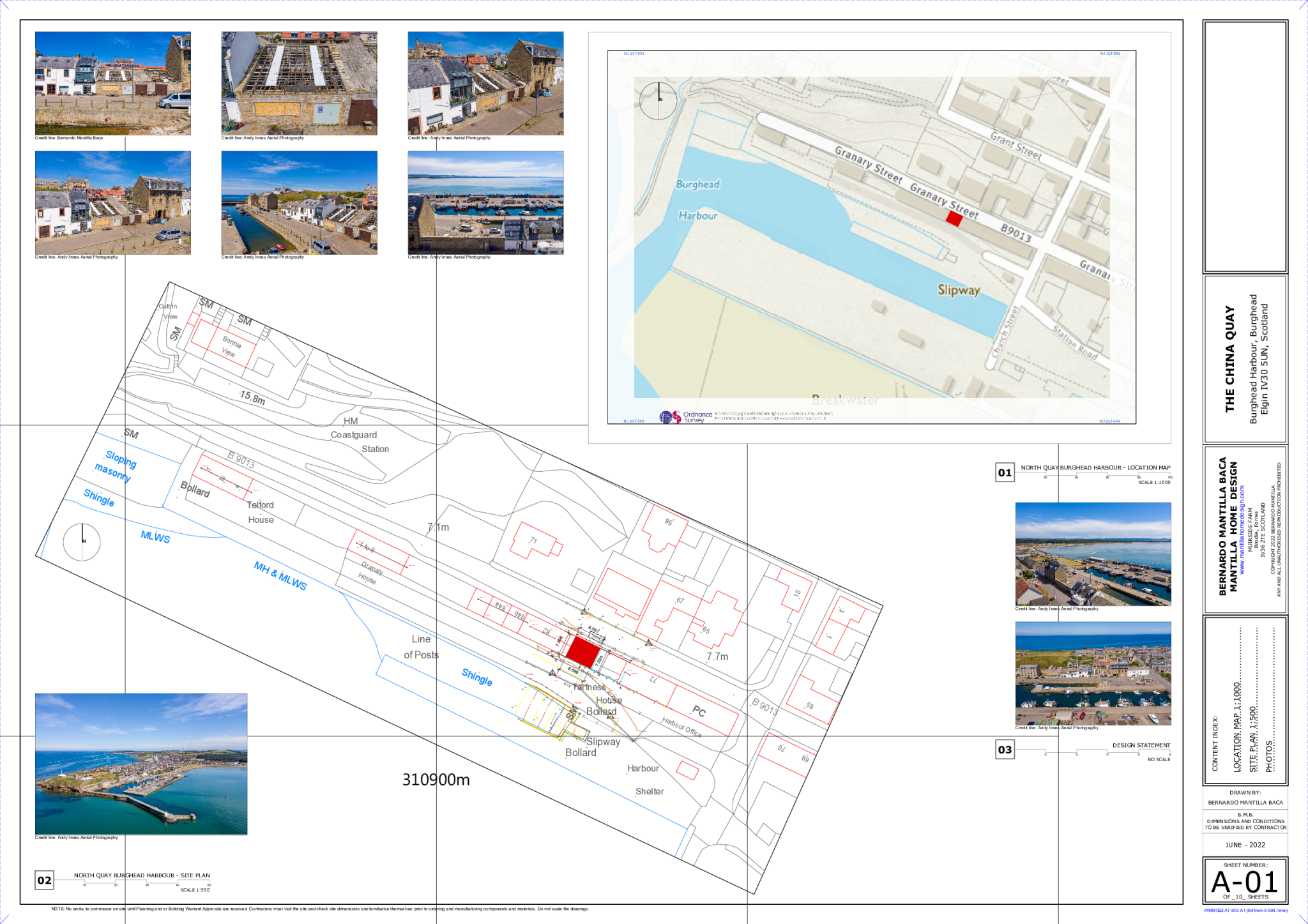
Task: Click the blue MH & MLWS label
Action: pos(280,575)
